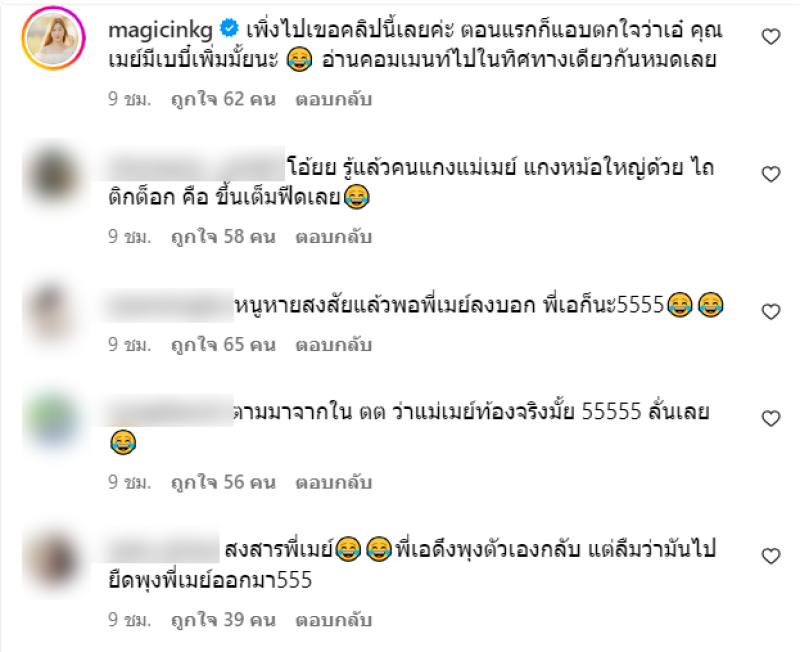Image resolution: width=800 pixels, height=652 pixels.
Task: View who liked: ถูกใจ 65 คน
Action: [x=223, y=345]
